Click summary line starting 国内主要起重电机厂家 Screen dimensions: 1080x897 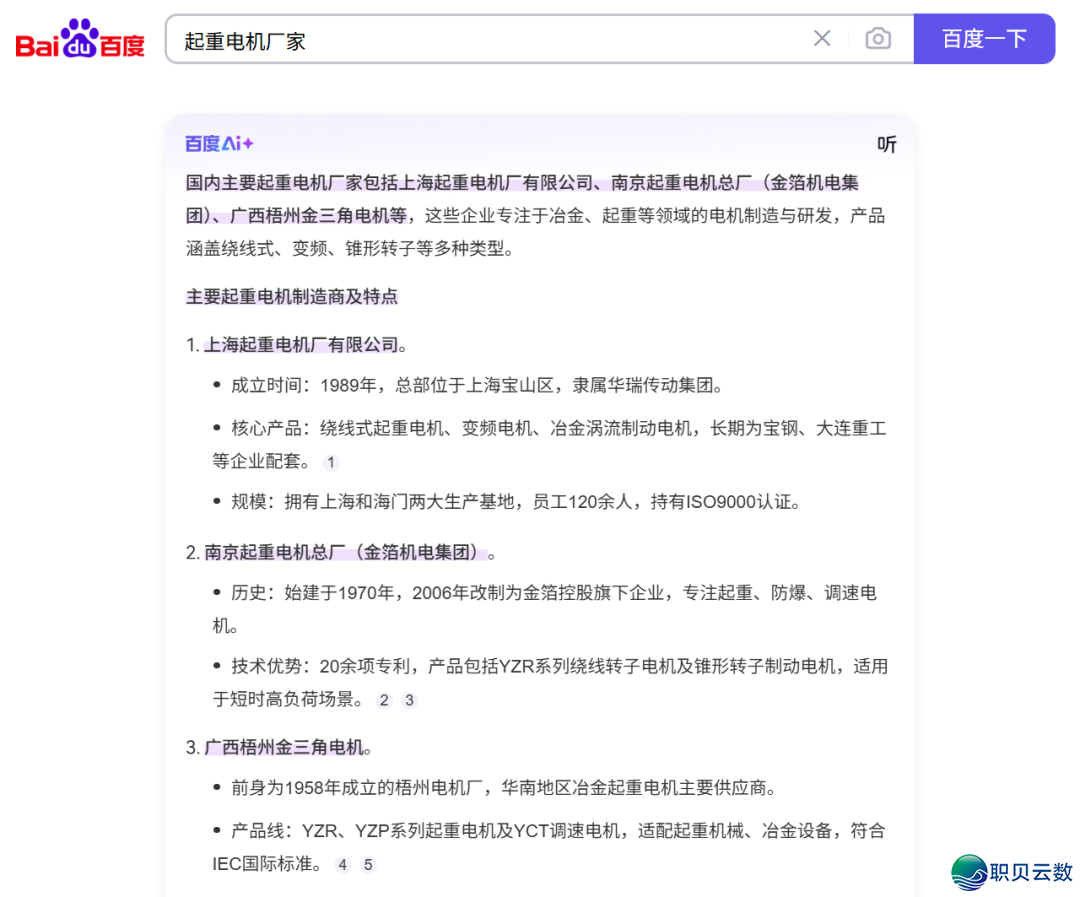coord(522,183)
